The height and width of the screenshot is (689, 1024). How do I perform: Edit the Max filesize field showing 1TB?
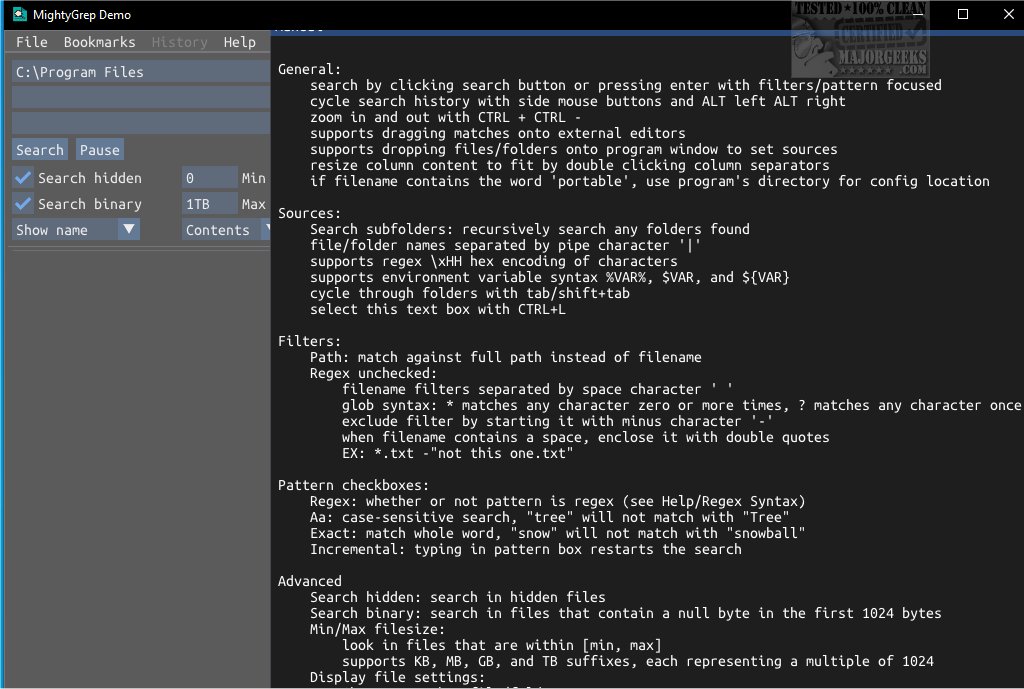pyautogui.click(x=210, y=203)
